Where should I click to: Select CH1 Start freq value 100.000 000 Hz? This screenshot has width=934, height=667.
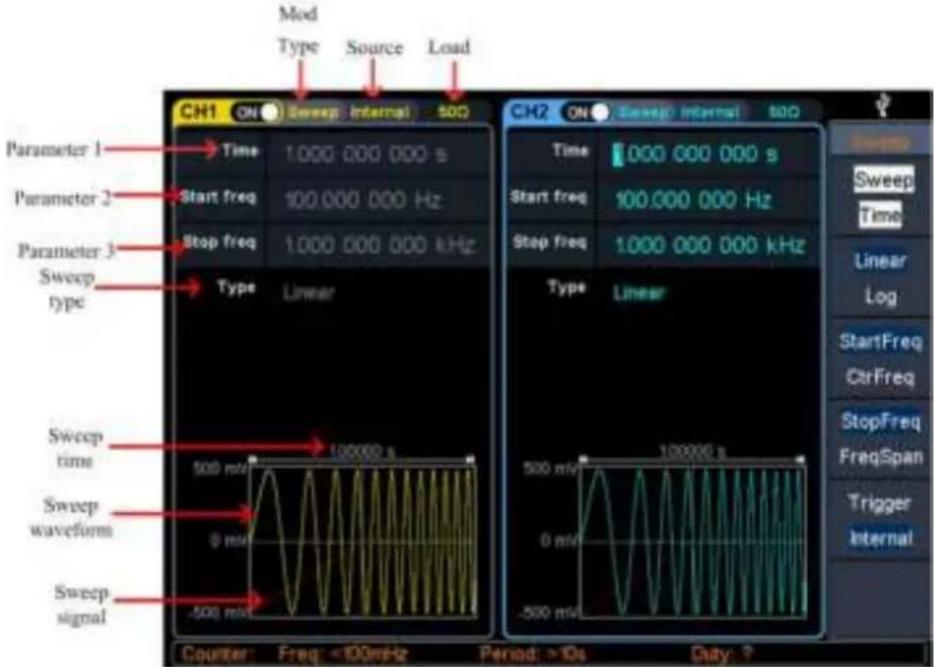pyautogui.click(x=363, y=200)
